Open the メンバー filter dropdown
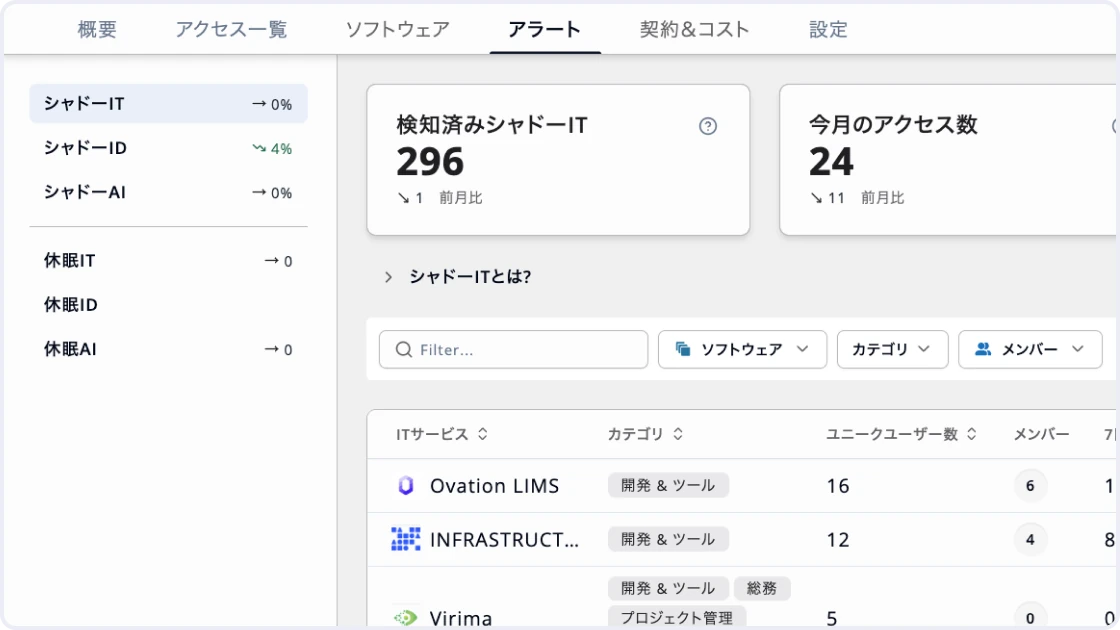The width and height of the screenshot is (1120, 630). (1030, 349)
